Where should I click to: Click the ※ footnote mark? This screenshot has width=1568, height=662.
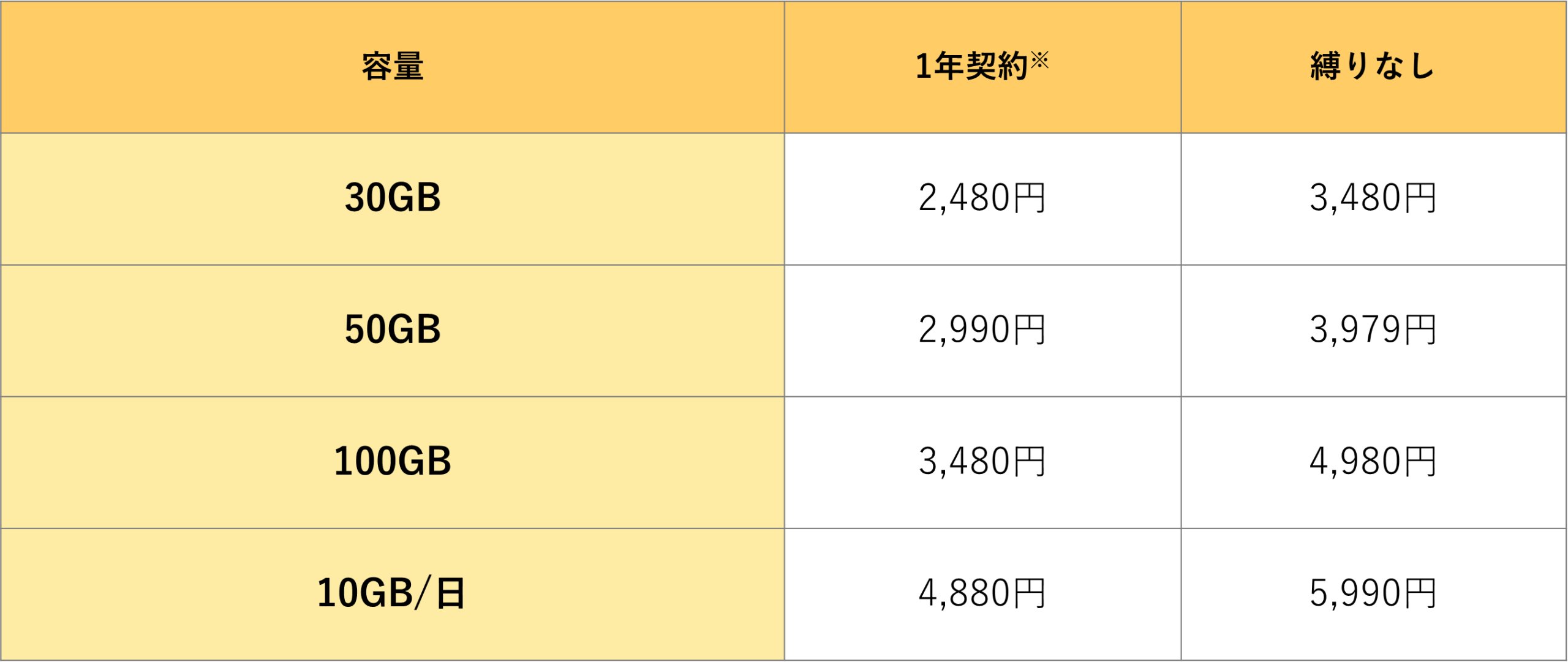(1039, 60)
